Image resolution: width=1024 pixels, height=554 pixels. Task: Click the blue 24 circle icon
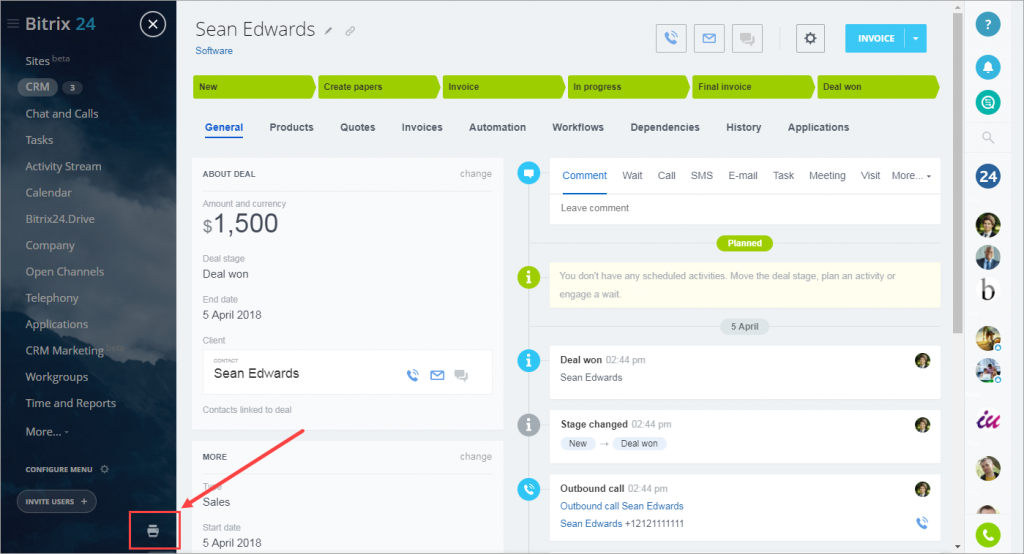click(988, 176)
